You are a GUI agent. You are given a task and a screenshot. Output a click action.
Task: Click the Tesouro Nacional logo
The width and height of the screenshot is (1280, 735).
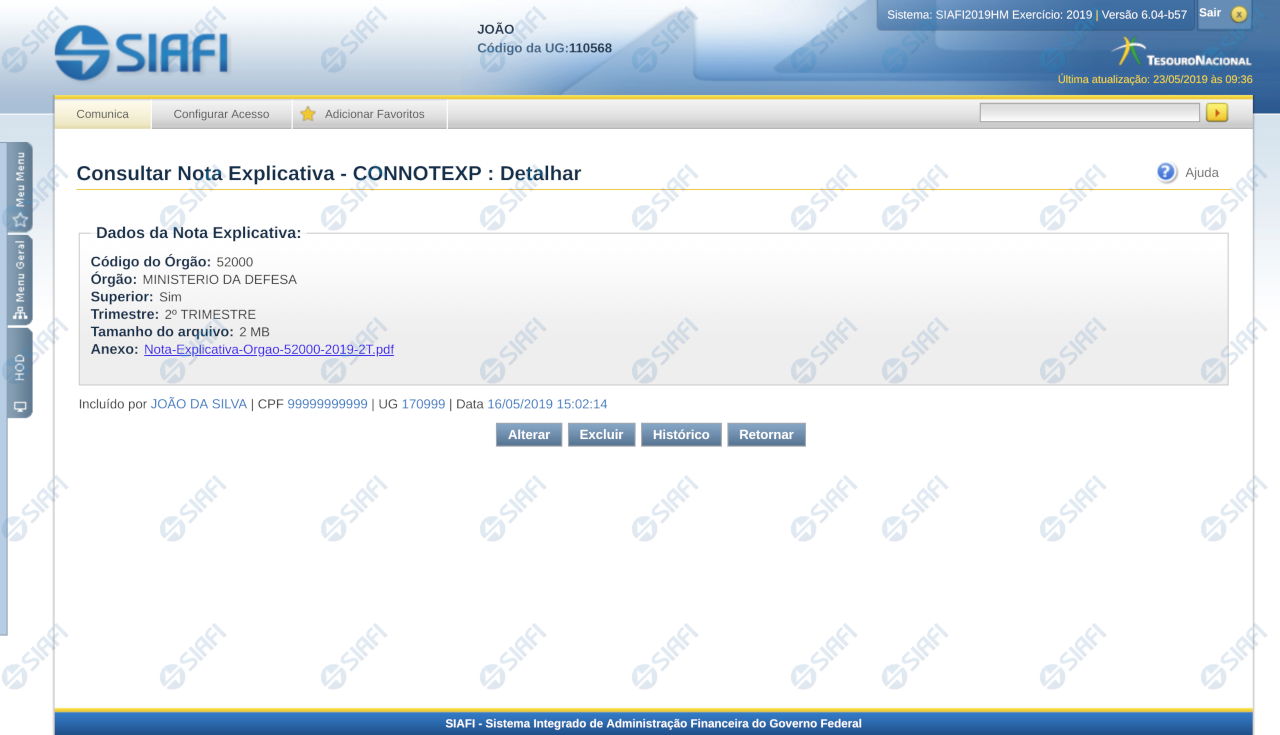coord(1182,54)
